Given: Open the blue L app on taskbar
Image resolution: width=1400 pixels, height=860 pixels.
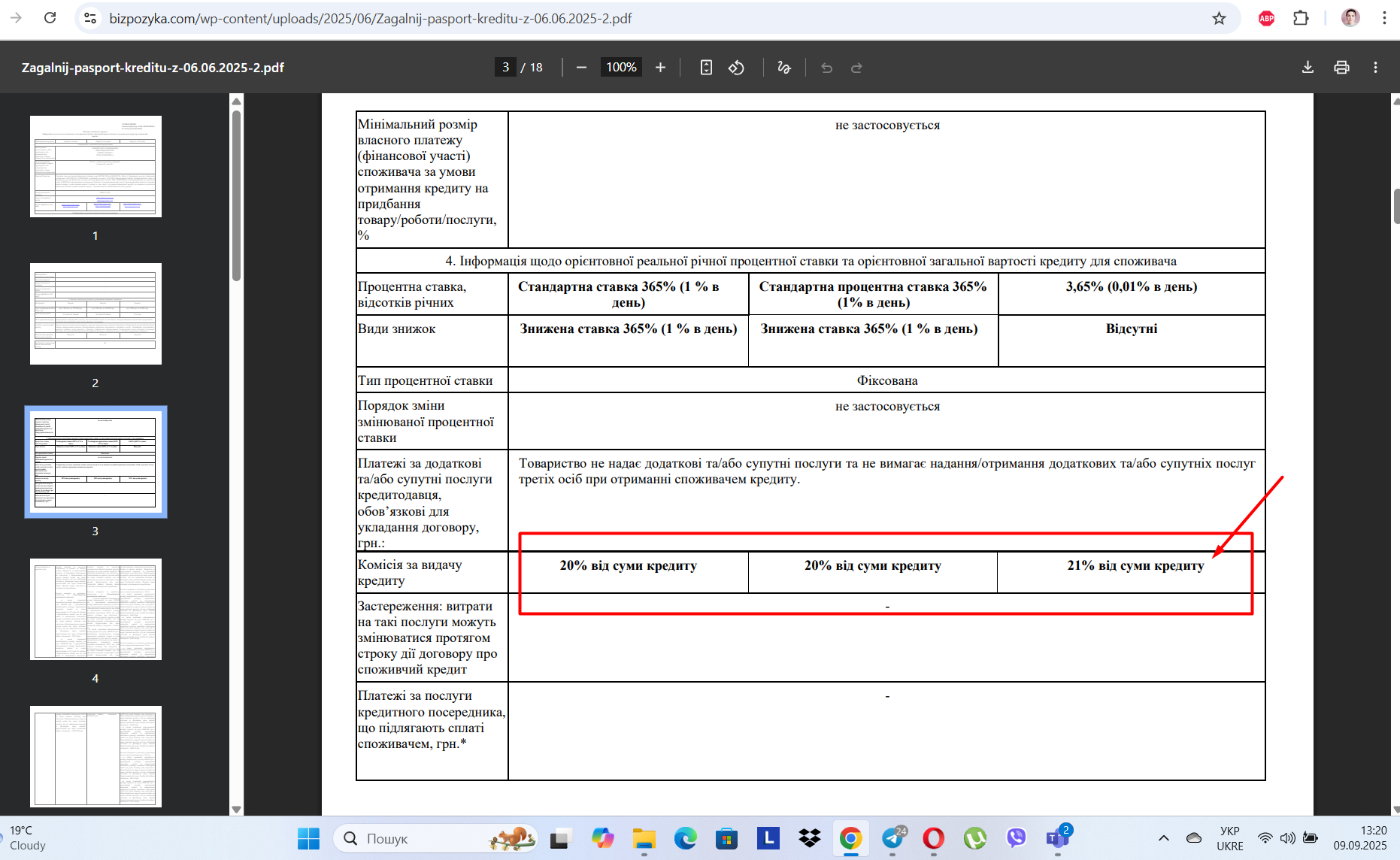Looking at the screenshot, I should 768,838.
